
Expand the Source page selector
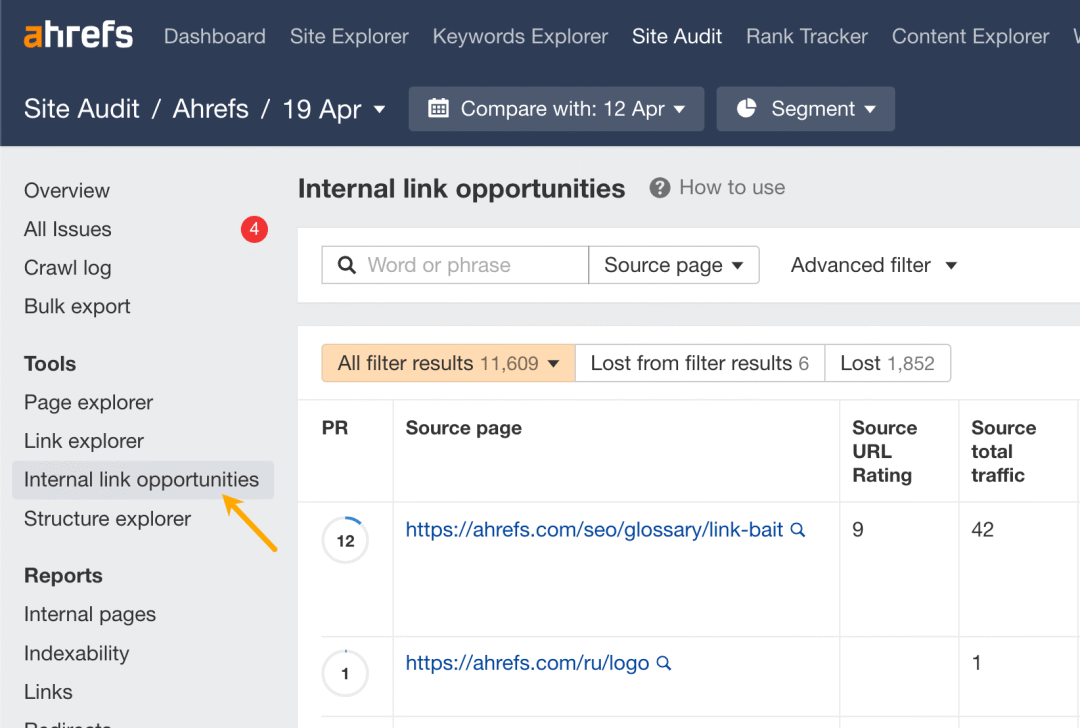point(674,265)
